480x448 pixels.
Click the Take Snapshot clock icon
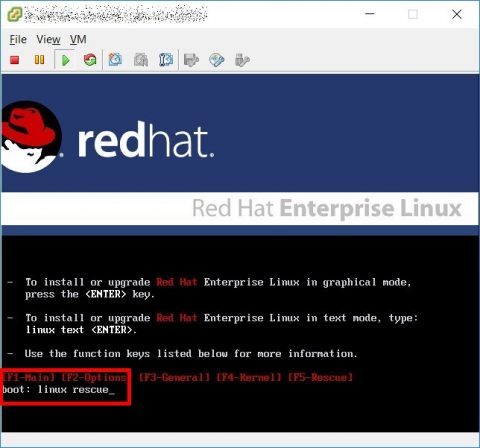pyautogui.click(x=115, y=60)
